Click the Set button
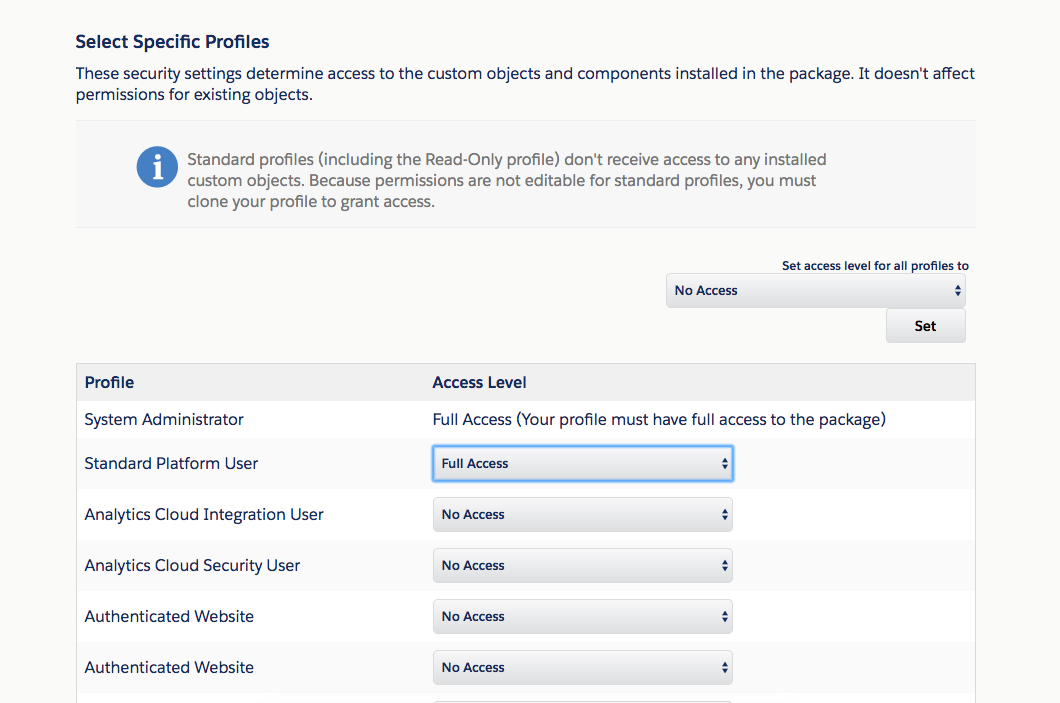The image size is (1060, 703). click(x=925, y=326)
